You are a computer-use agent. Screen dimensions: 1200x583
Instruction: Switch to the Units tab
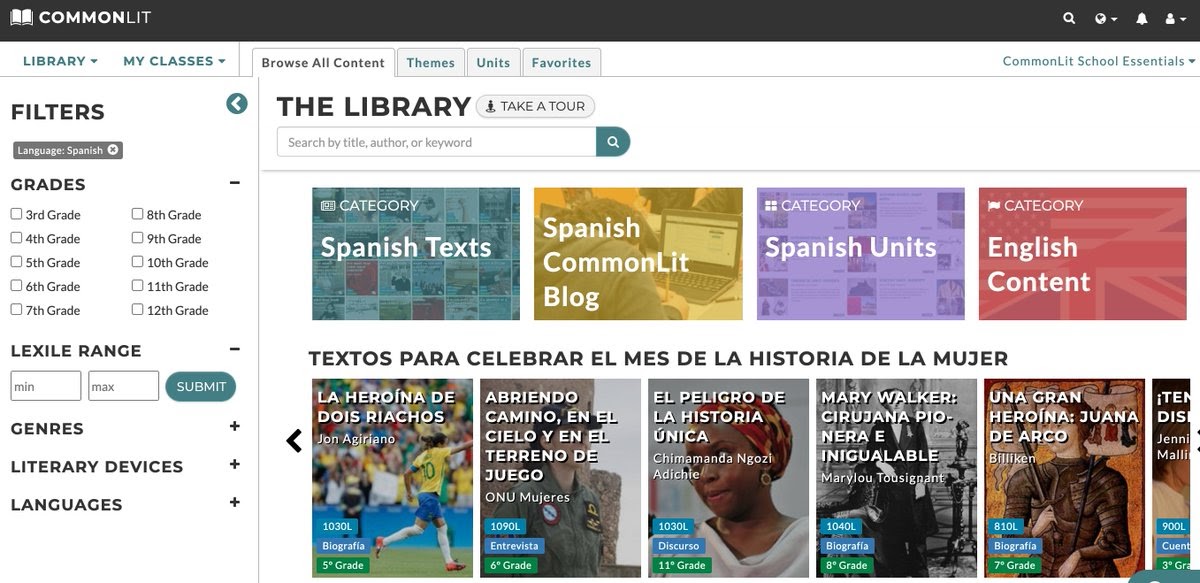(x=493, y=62)
